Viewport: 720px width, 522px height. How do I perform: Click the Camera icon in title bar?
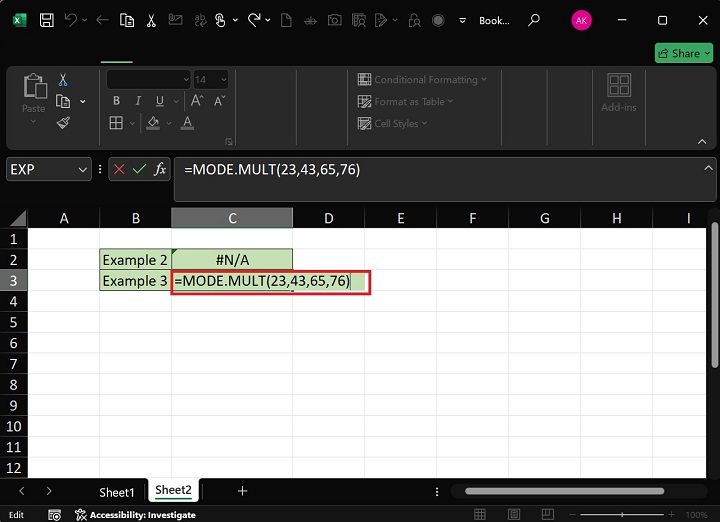(334, 20)
